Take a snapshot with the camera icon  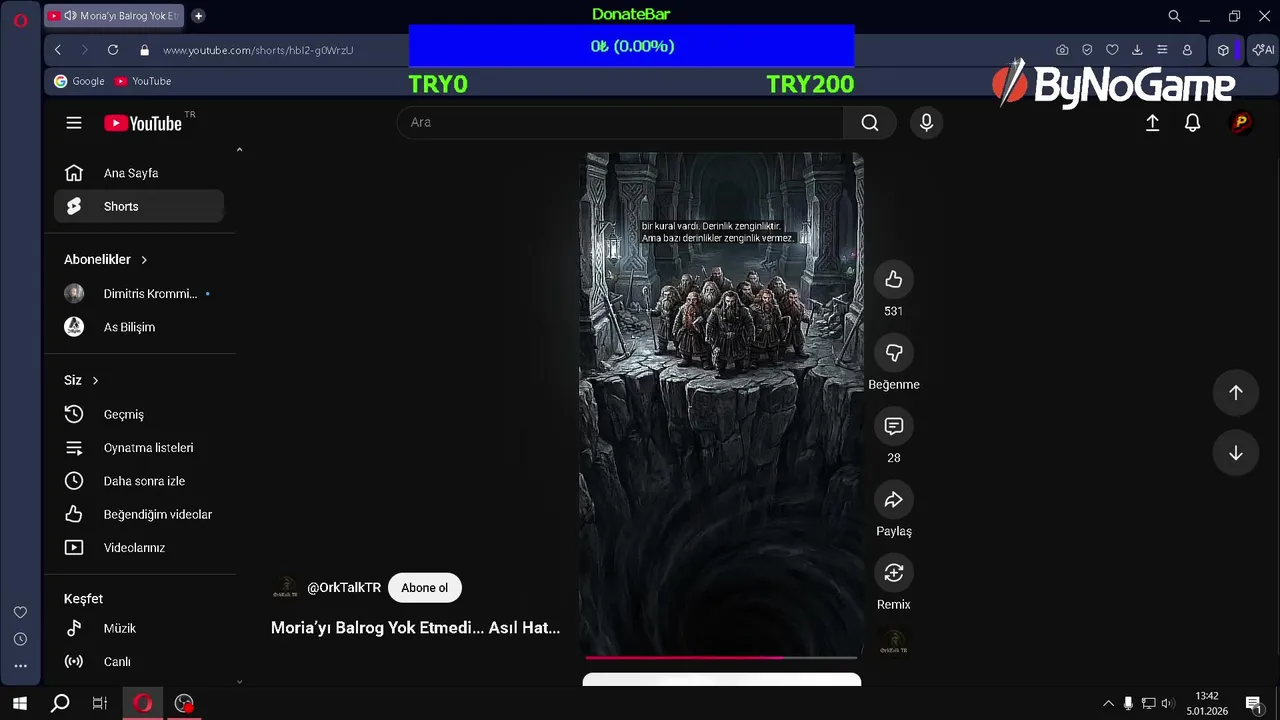[x=1062, y=50]
